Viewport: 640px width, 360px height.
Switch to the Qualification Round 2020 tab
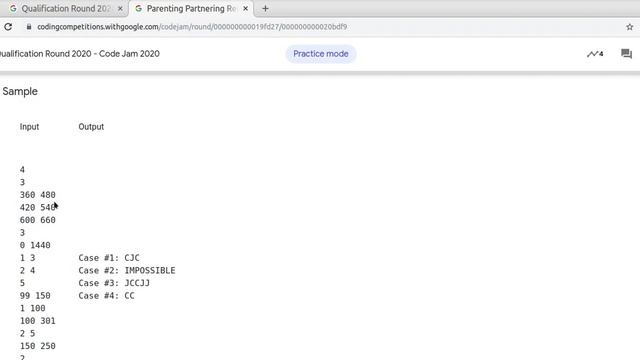[65, 9]
